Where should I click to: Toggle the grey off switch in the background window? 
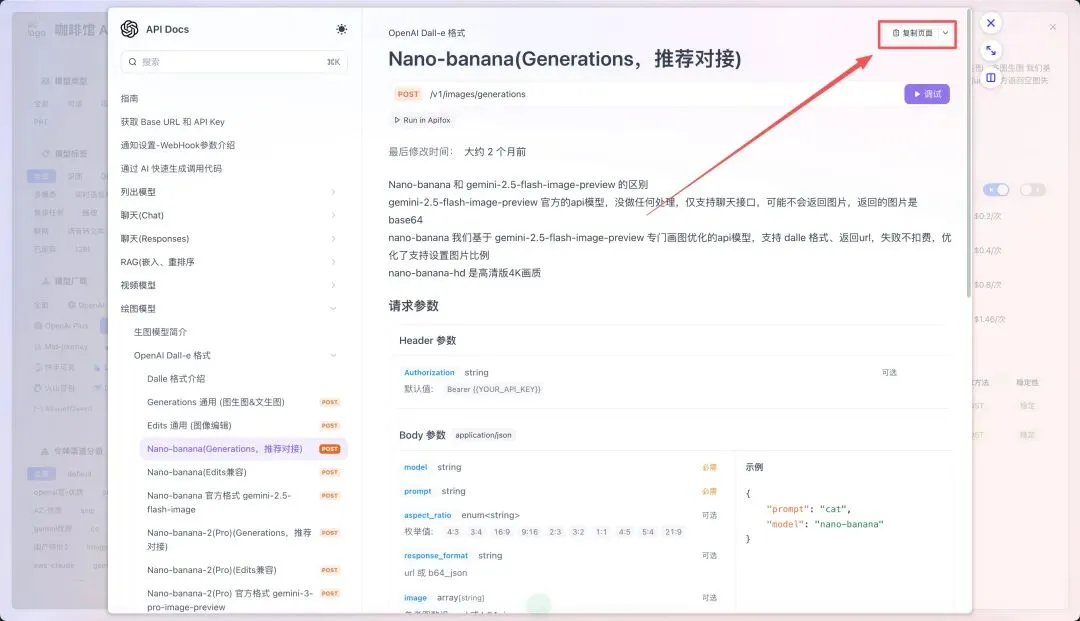(1032, 189)
